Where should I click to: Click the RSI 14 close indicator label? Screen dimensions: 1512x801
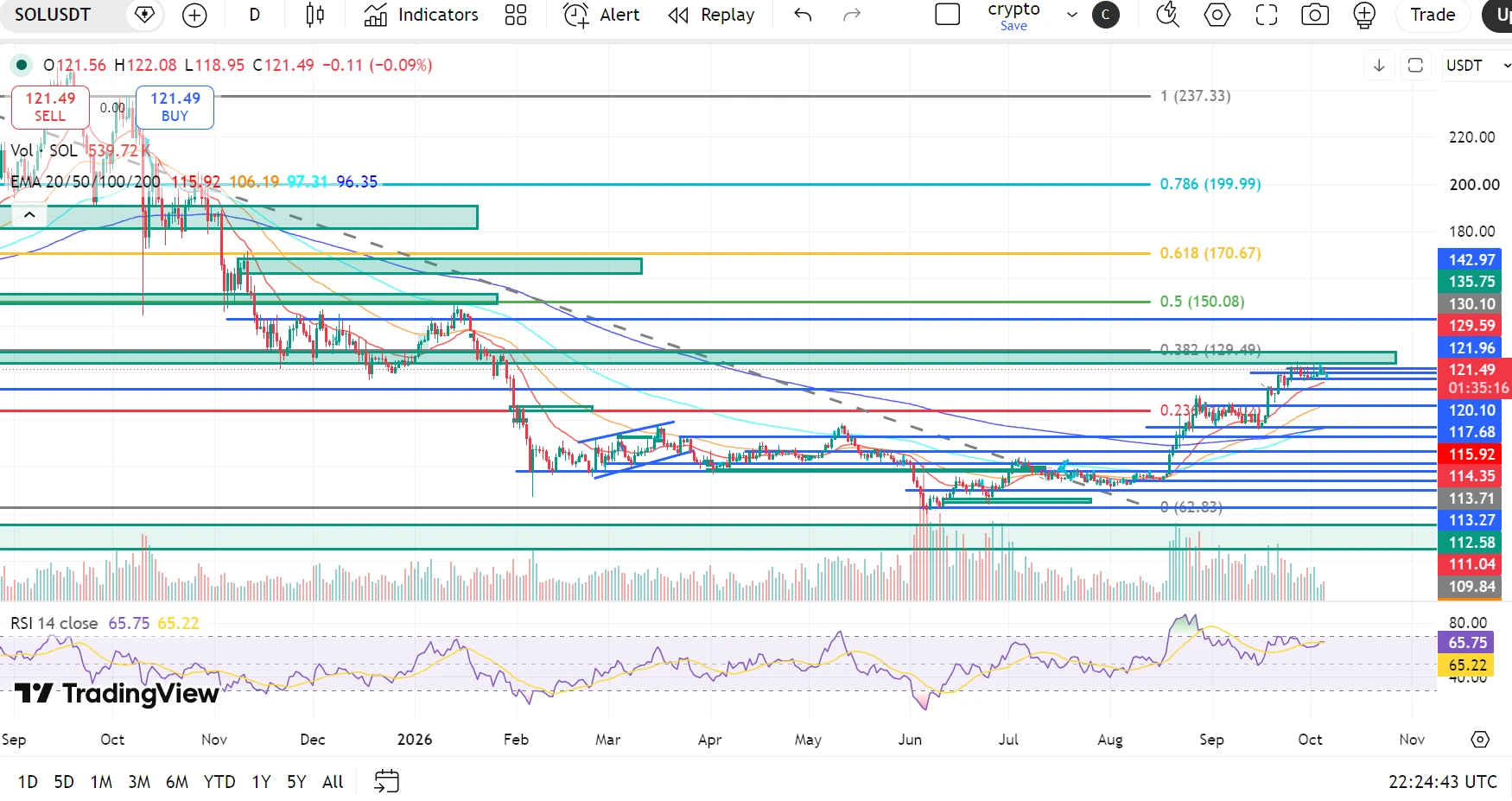[54, 623]
